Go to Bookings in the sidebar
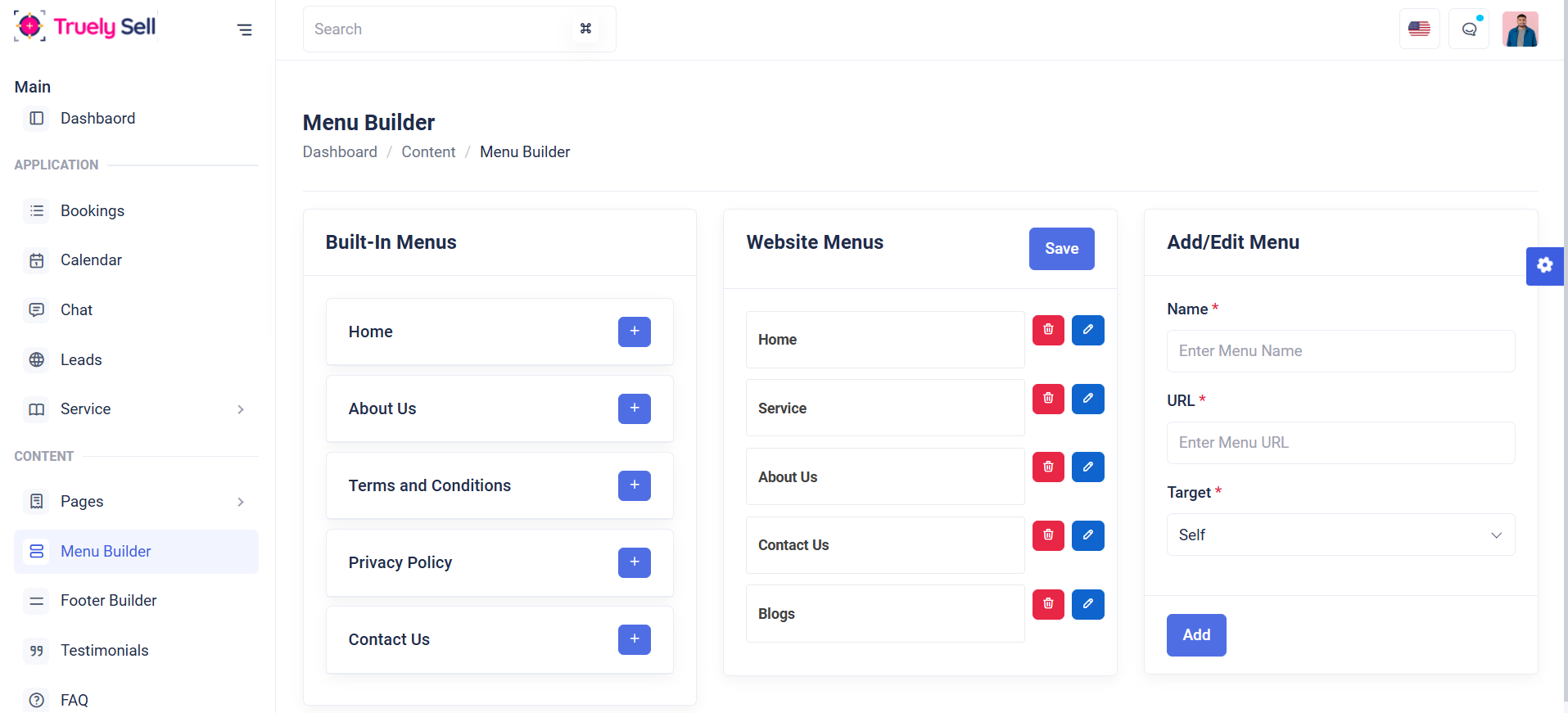The width and height of the screenshot is (1568, 713). point(92,210)
